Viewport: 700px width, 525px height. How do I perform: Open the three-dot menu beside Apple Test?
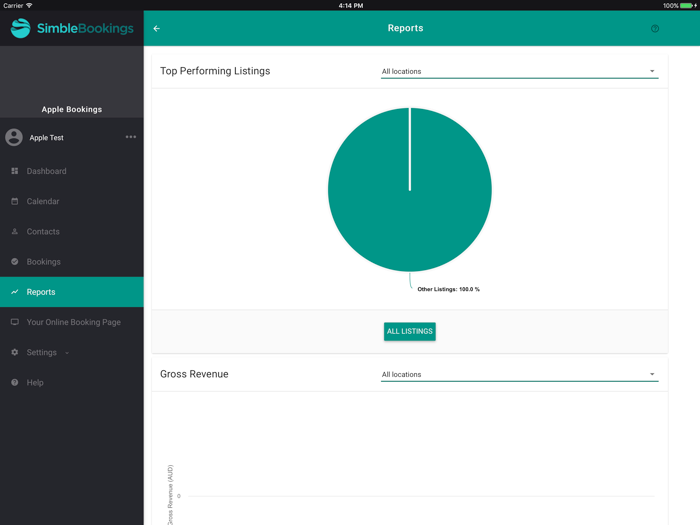click(131, 137)
